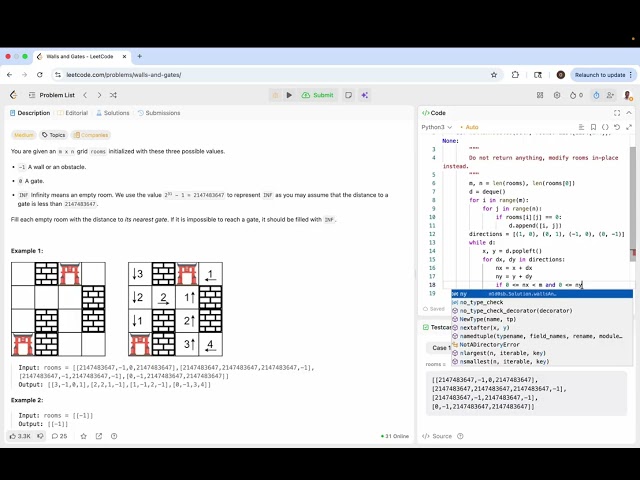The height and width of the screenshot is (480, 640).
Task: Bookmark this page in the address bar
Action: [494, 75]
